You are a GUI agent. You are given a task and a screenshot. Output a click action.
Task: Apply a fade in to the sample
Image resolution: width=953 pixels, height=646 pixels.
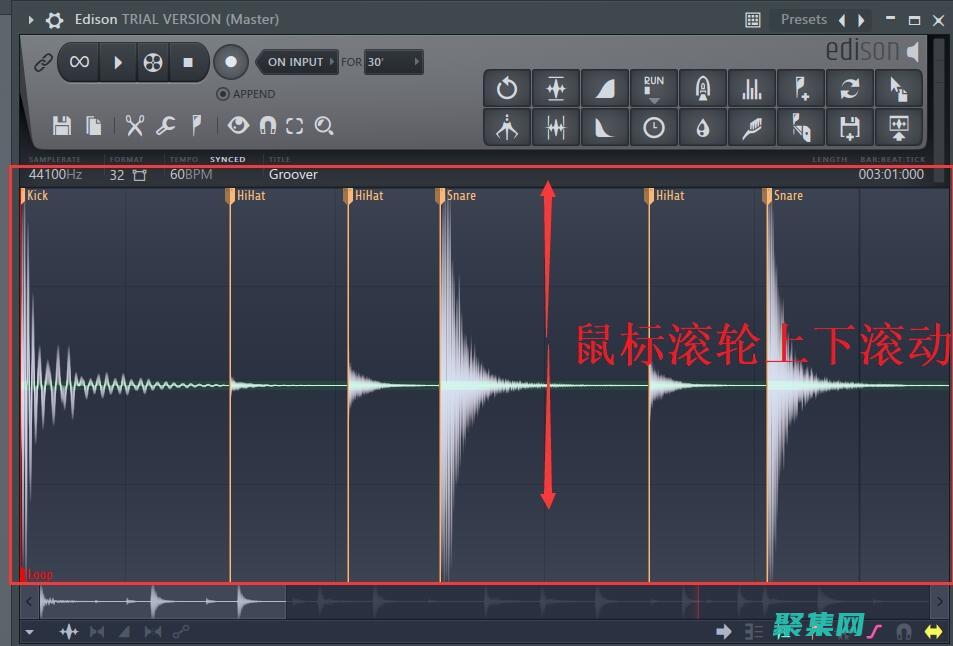(x=605, y=88)
